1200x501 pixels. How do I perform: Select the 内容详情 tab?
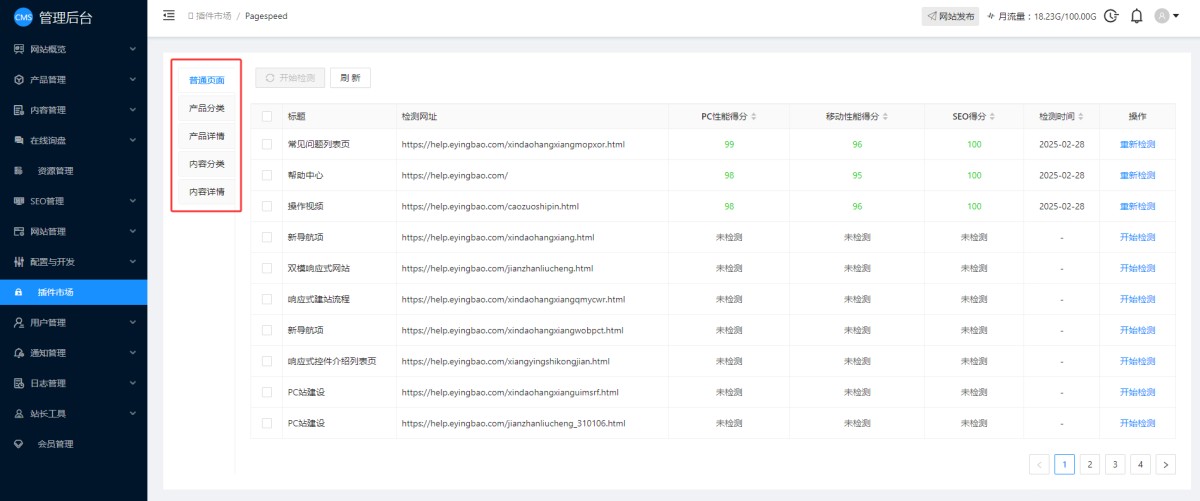pyautogui.click(x=207, y=191)
